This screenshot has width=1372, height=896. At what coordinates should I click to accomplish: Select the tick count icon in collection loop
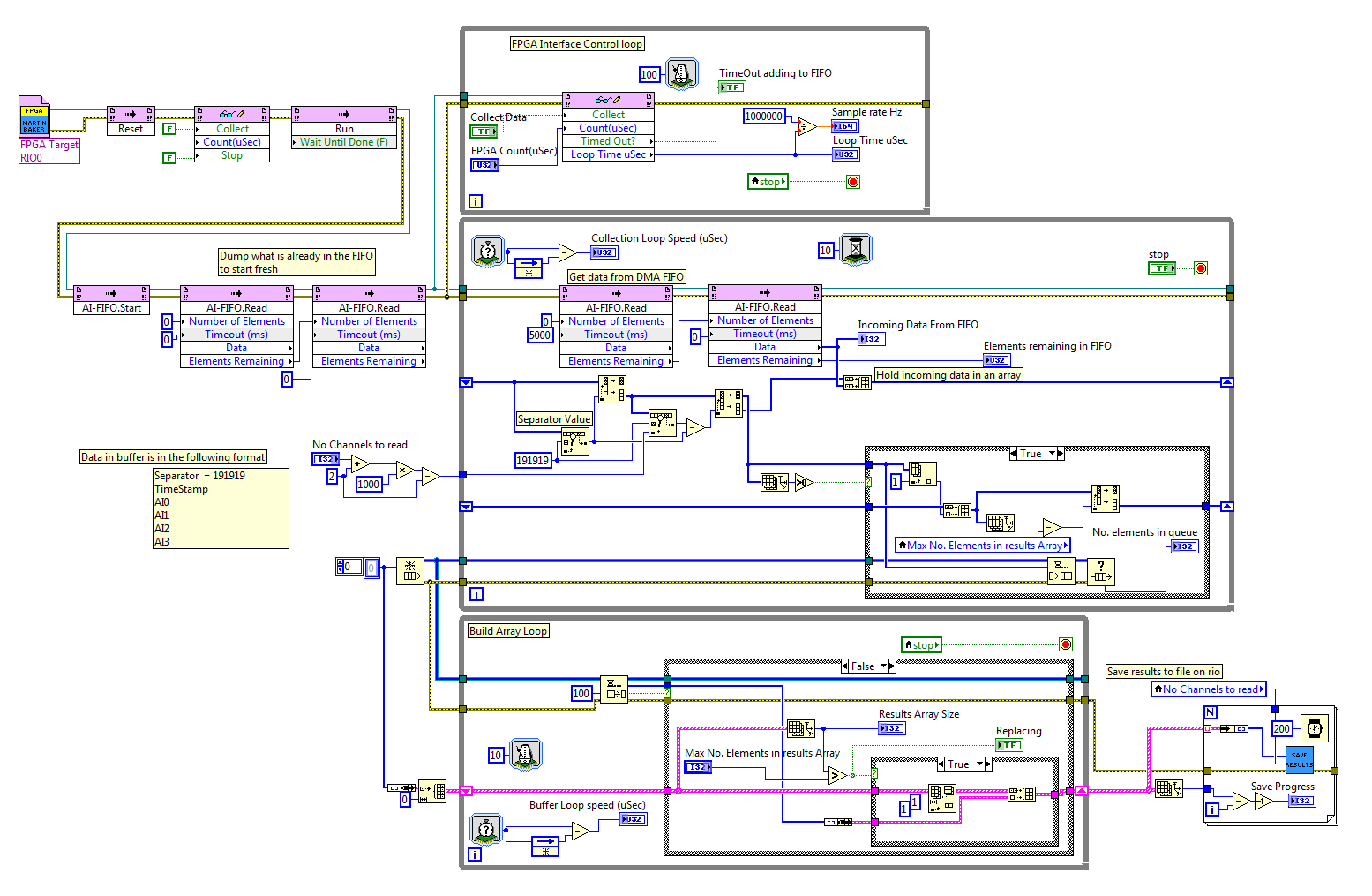click(x=488, y=252)
